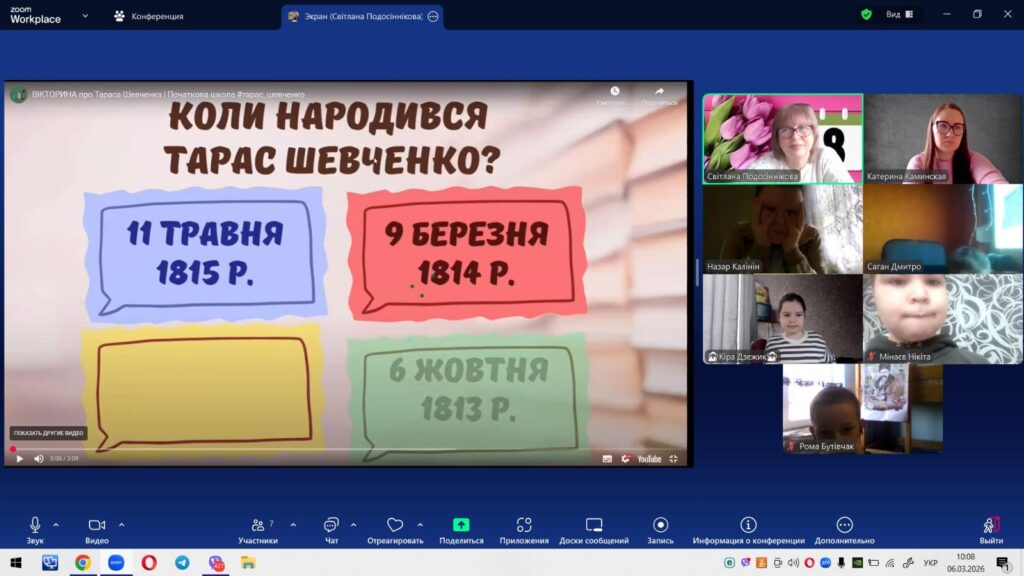
Task: Toggle the microphone with the Звук button
Action: (x=35, y=525)
